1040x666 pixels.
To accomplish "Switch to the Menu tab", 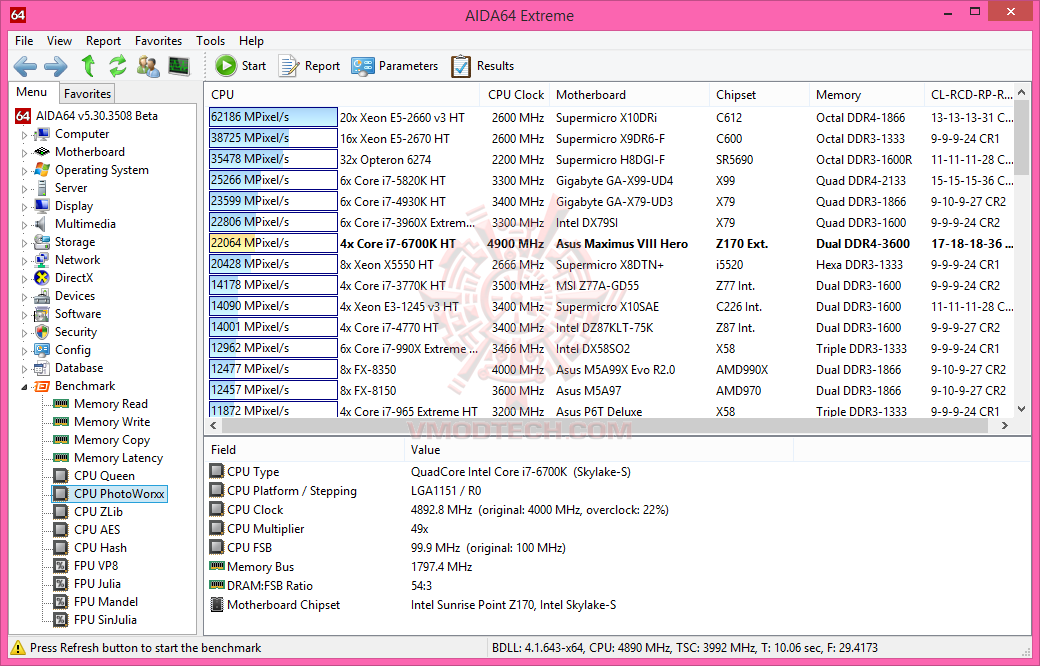I will (x=32, y=92).
